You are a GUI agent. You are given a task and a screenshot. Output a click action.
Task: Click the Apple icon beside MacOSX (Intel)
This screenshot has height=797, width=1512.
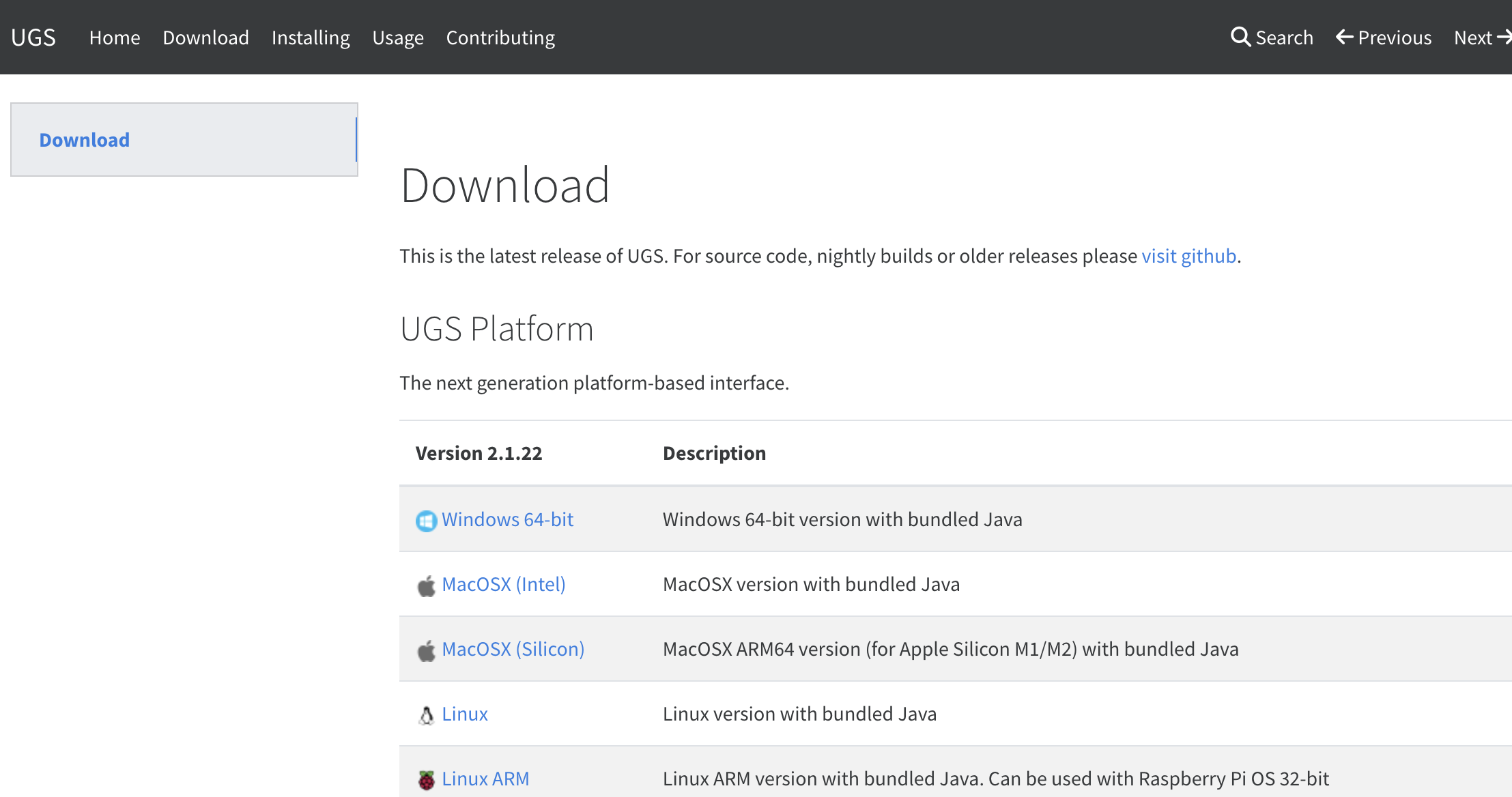[x=426, y=584]
